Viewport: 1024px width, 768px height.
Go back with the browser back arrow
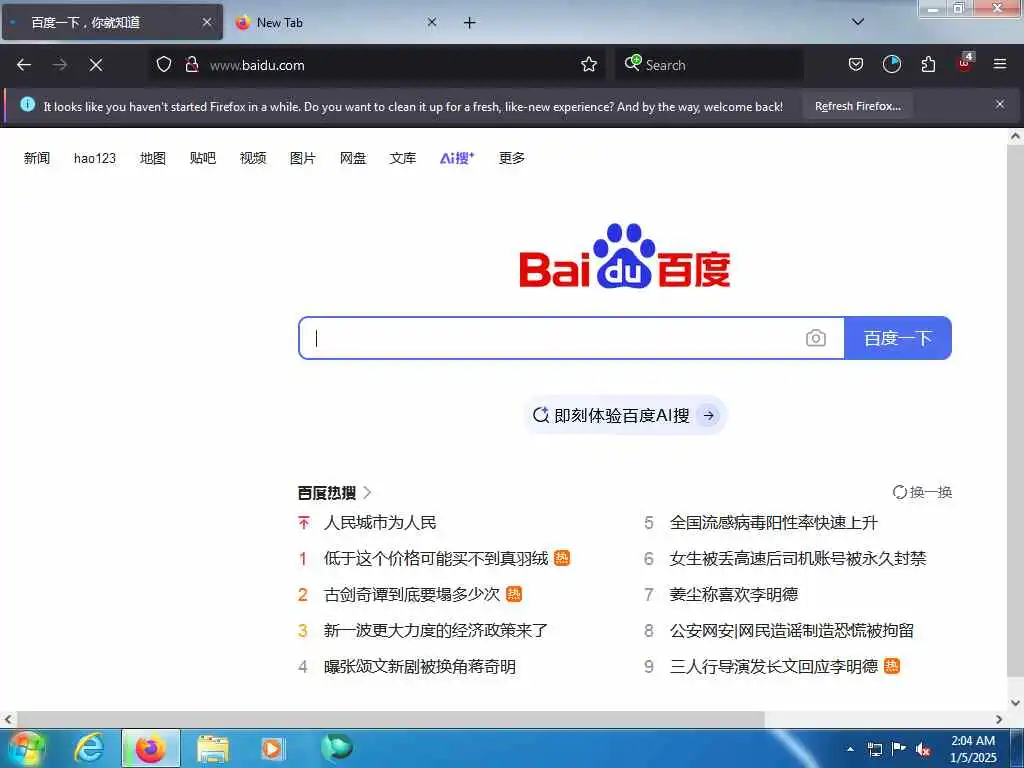24,65
